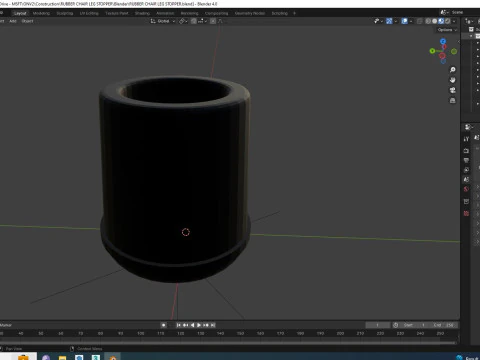Toggle X-ray mode

[420, 21]
